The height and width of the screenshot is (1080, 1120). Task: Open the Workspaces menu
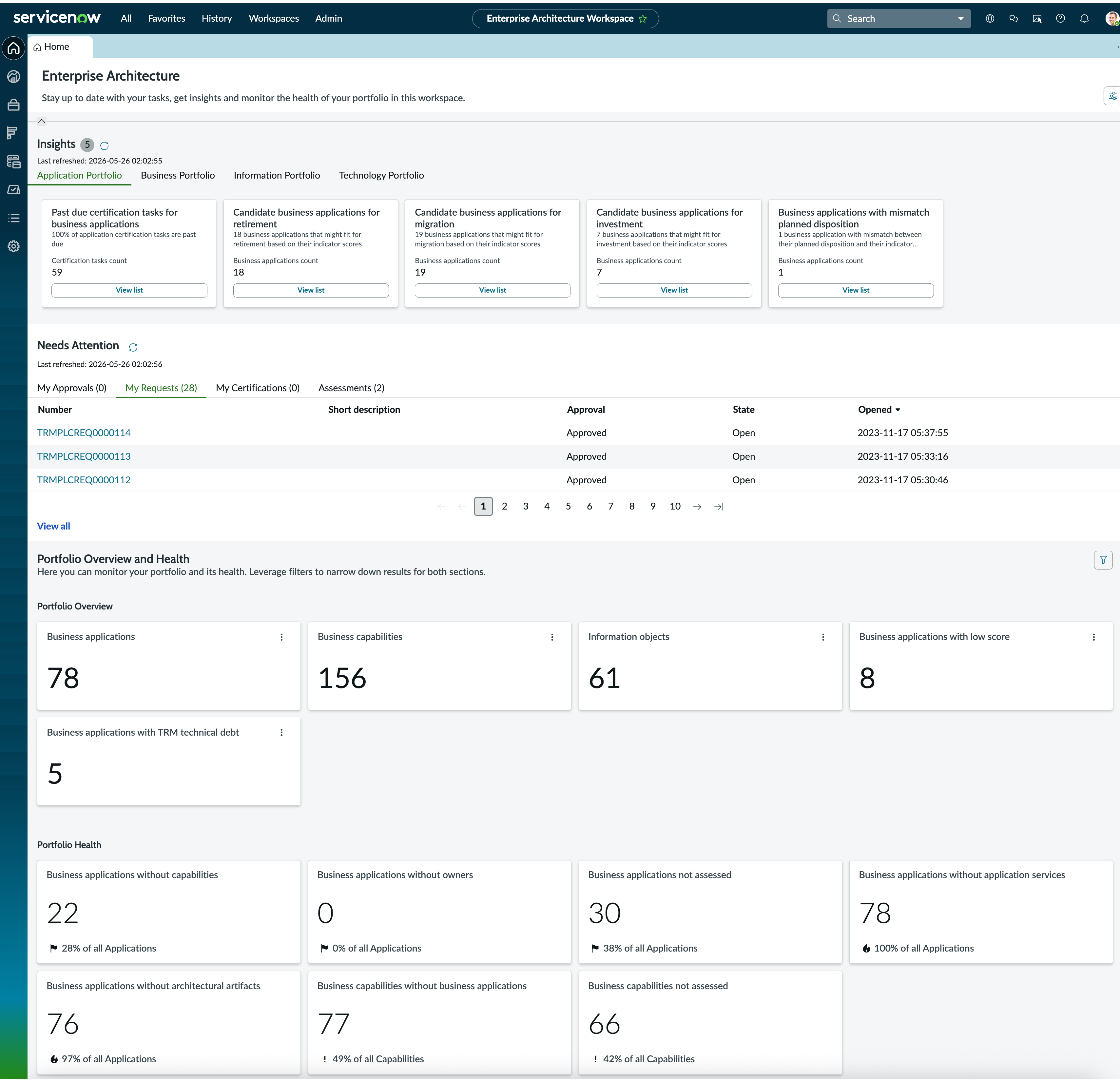274,18
